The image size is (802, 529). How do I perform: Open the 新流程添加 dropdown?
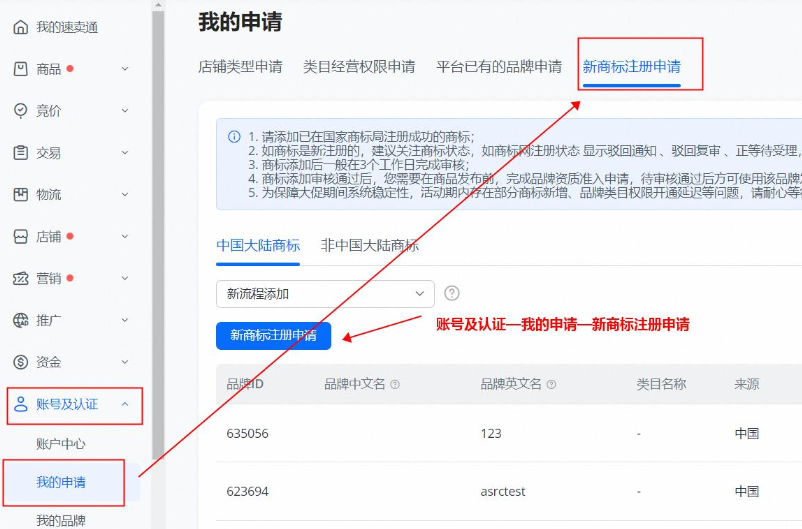325,294
